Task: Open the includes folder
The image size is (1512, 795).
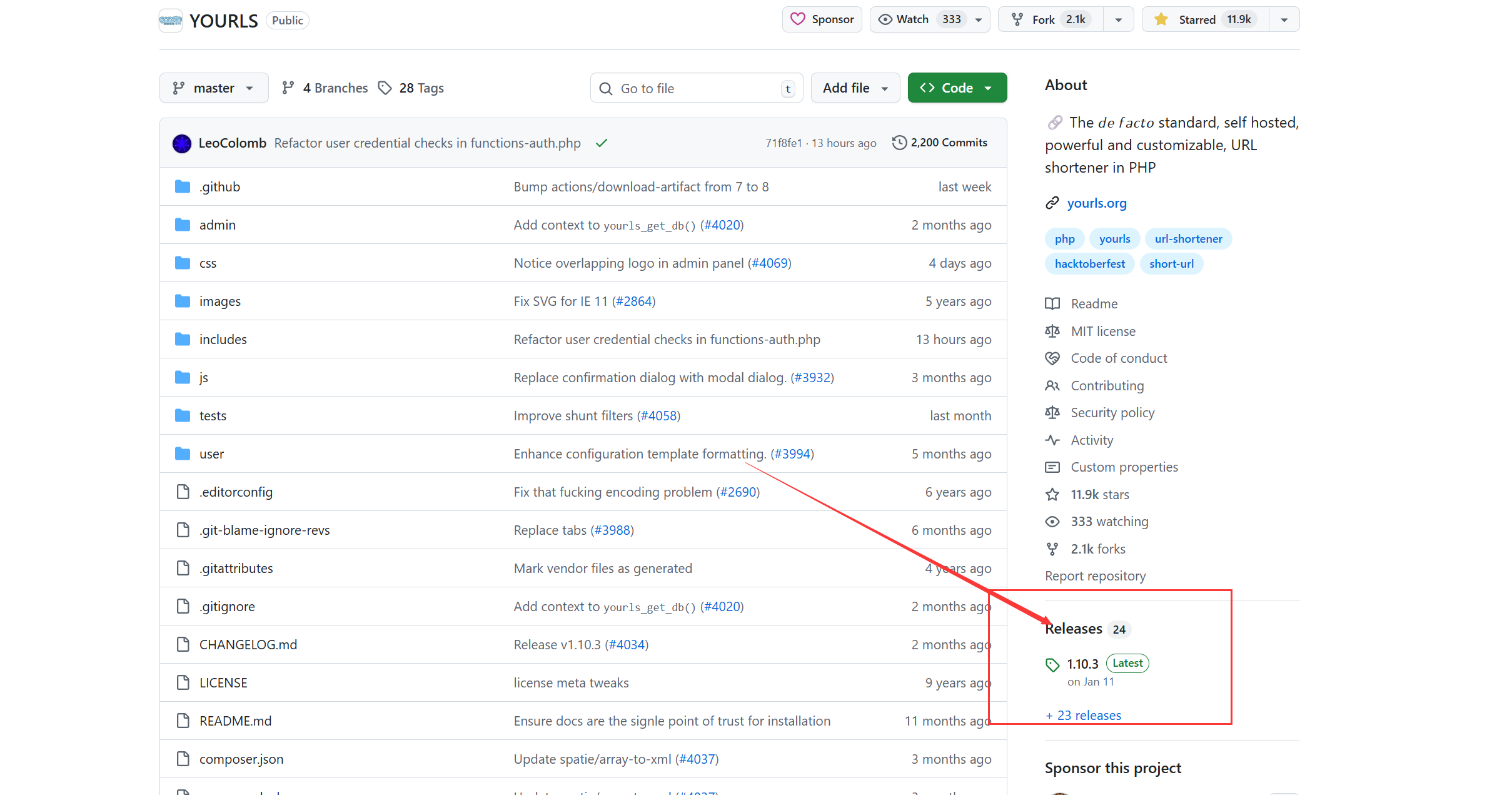Action: point(223,339)
